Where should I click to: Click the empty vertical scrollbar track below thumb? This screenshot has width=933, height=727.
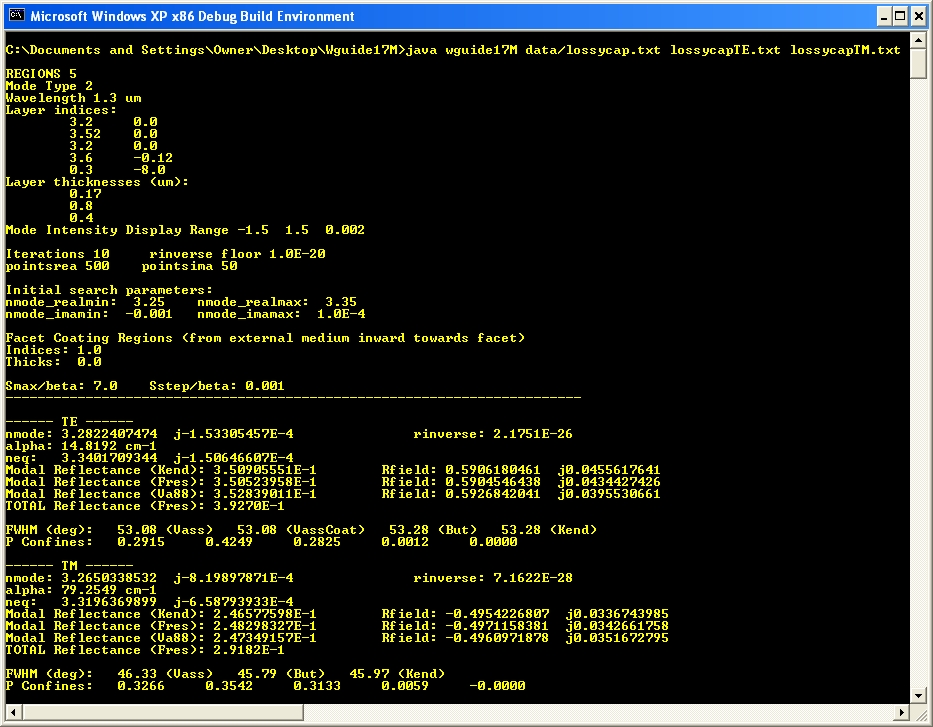pyautogui.click(x=920, y=400)
